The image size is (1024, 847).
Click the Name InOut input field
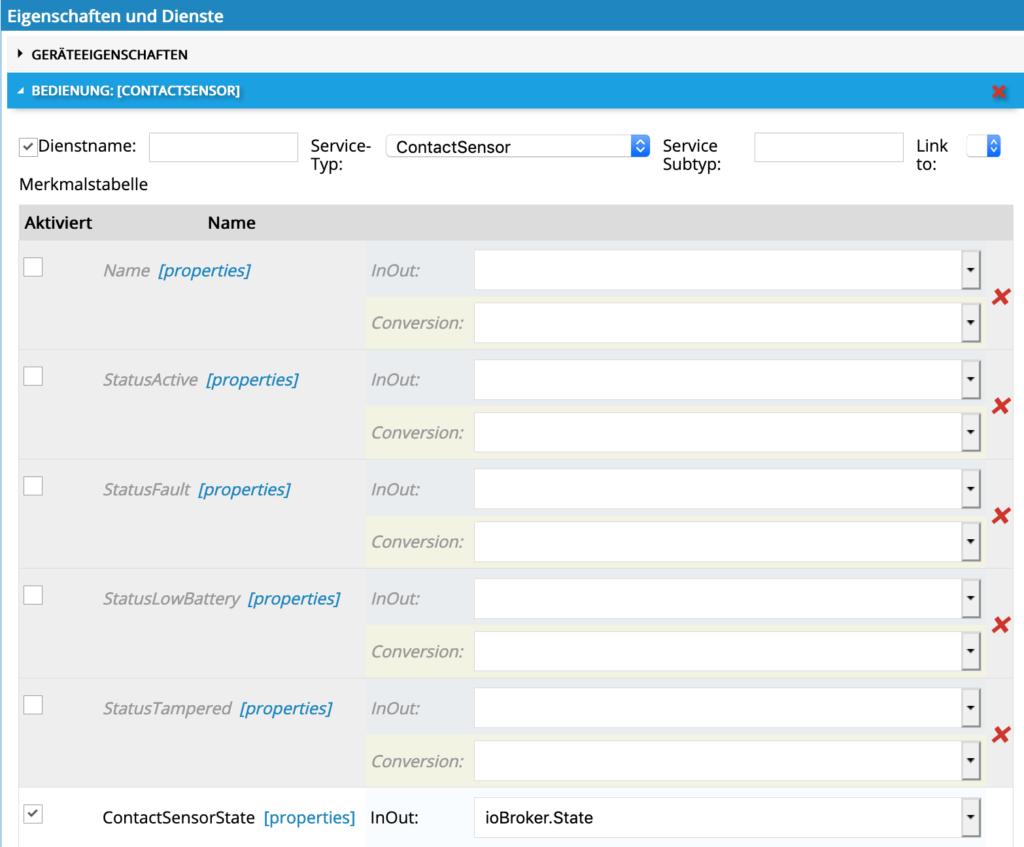tap(718, 270)
